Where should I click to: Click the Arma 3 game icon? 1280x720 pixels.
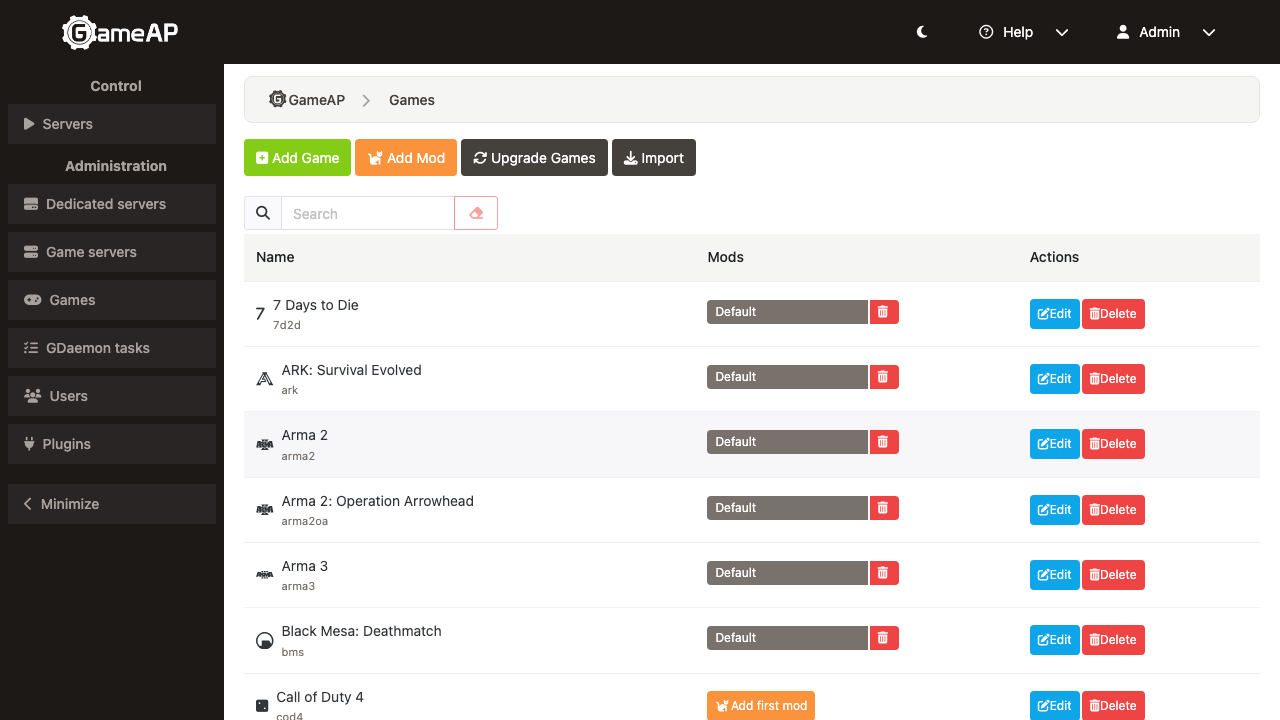tap(264, 575)
